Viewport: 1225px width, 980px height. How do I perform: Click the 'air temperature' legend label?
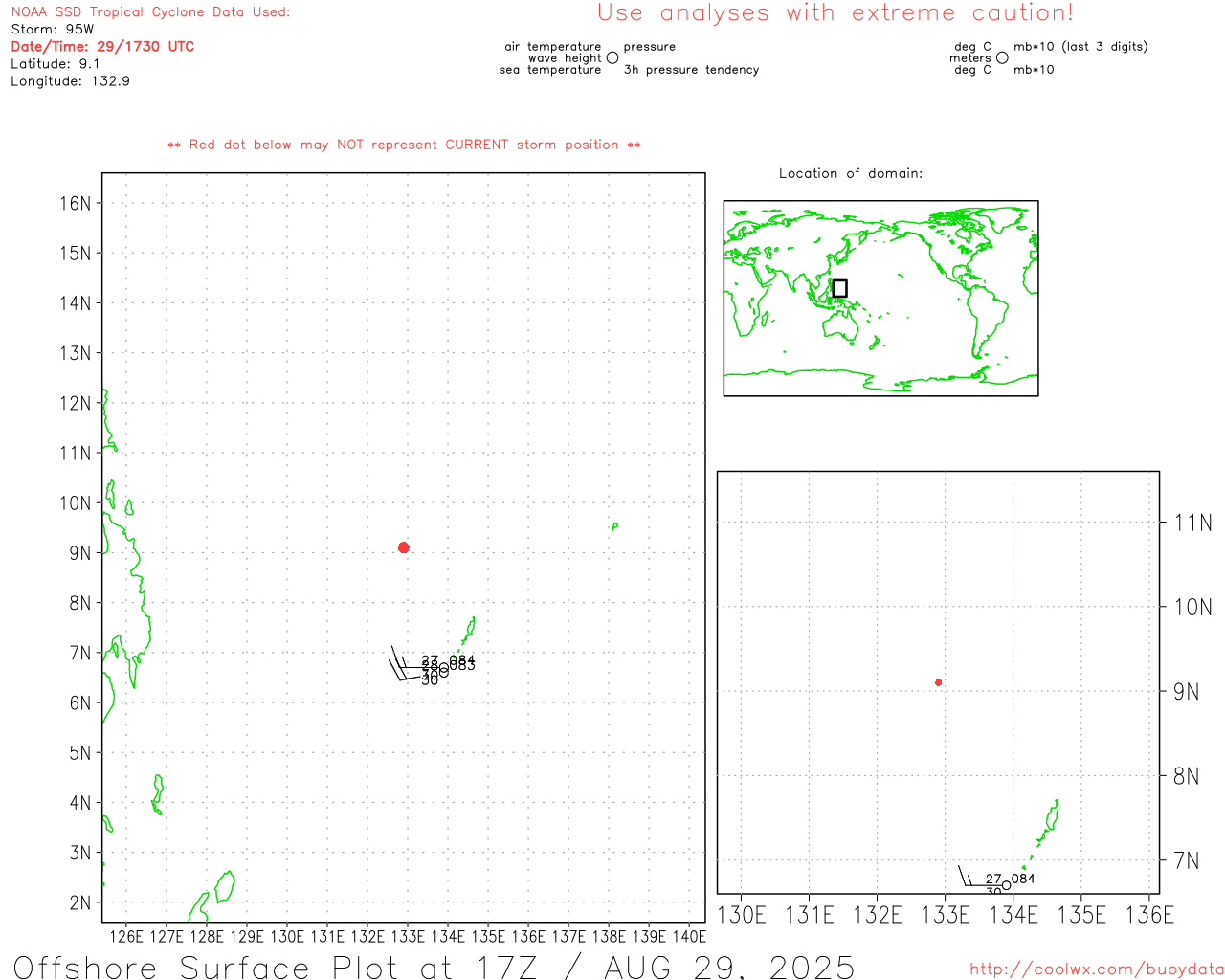[553, 46]
